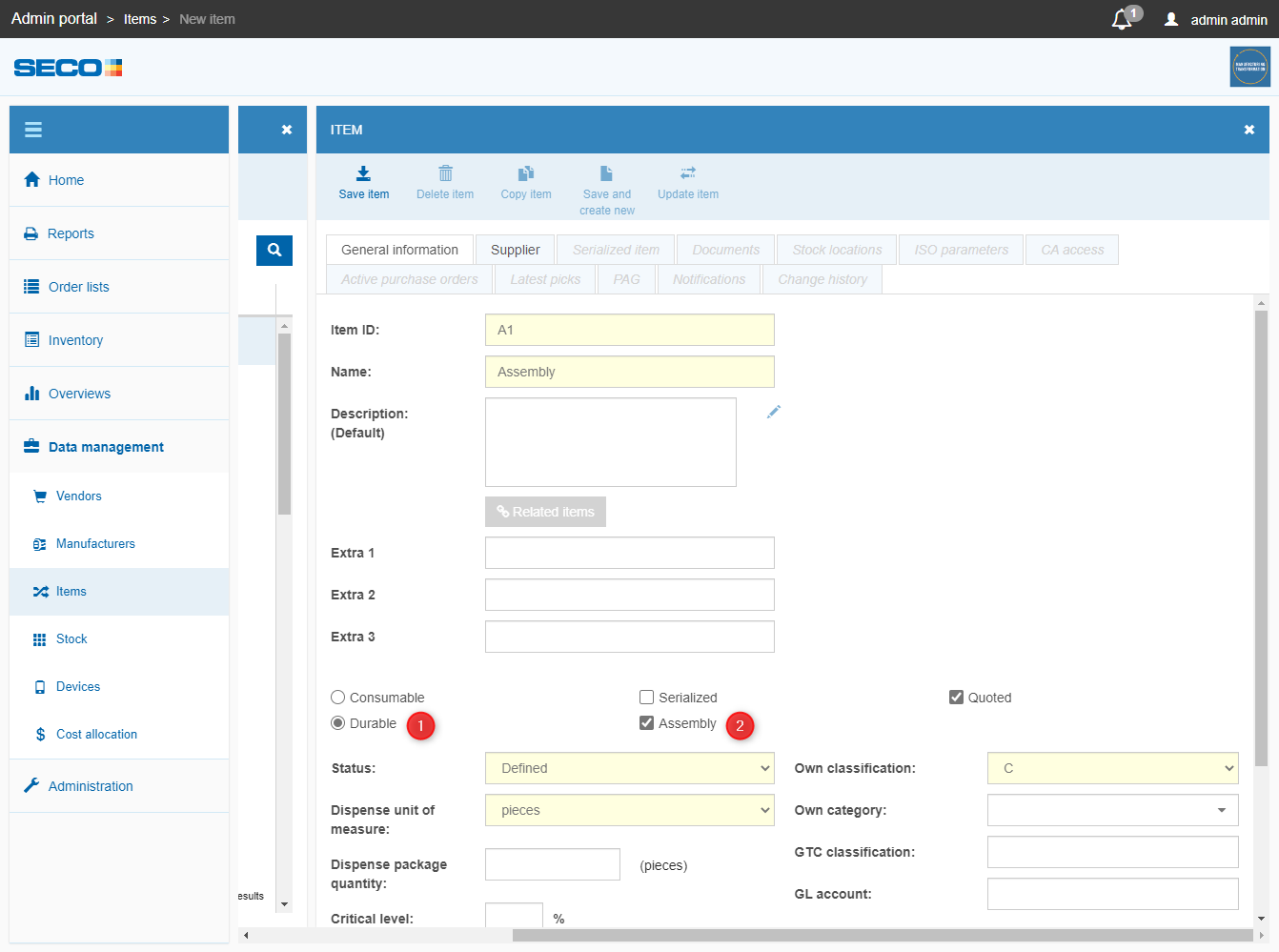This screenshot has height=952, width=1279.
Task: Click the GTC classification input field
Action: click(x=1113, y=852)
